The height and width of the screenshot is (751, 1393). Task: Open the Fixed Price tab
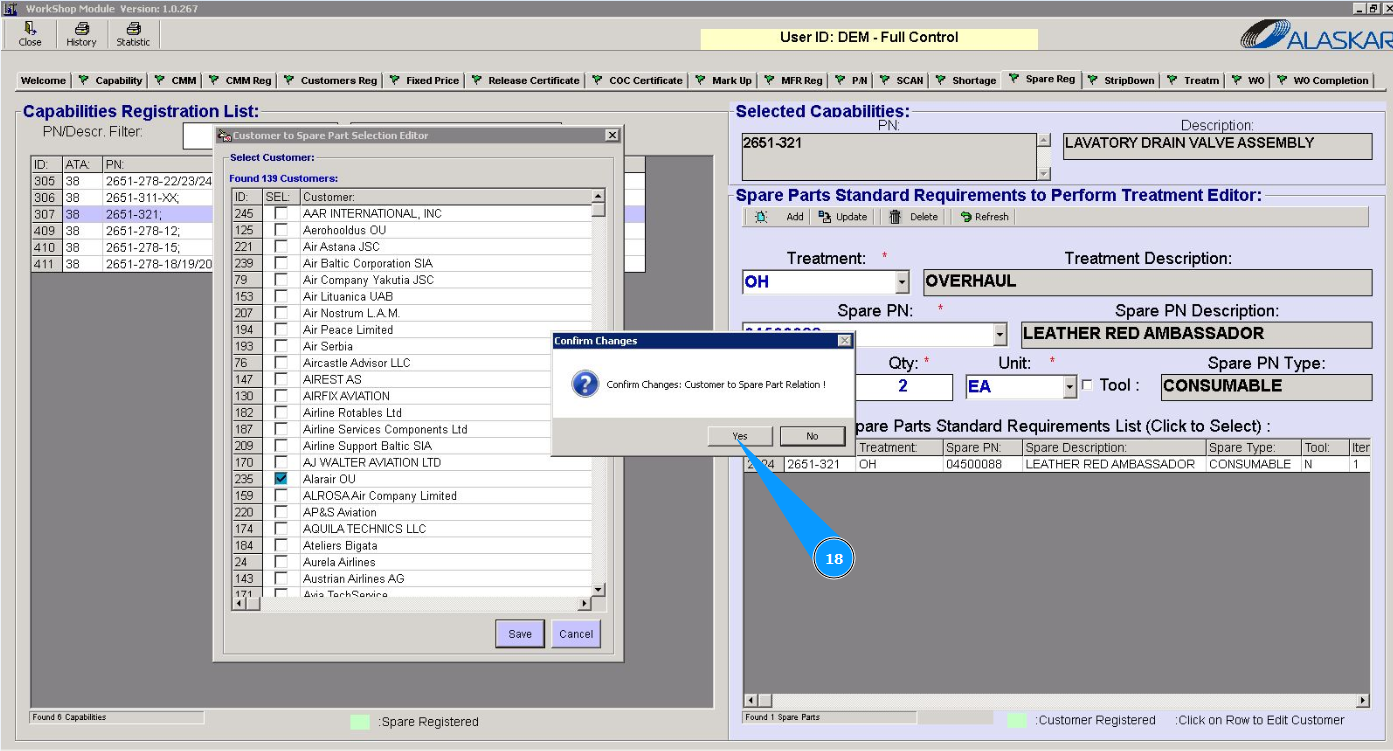[425, 81]
